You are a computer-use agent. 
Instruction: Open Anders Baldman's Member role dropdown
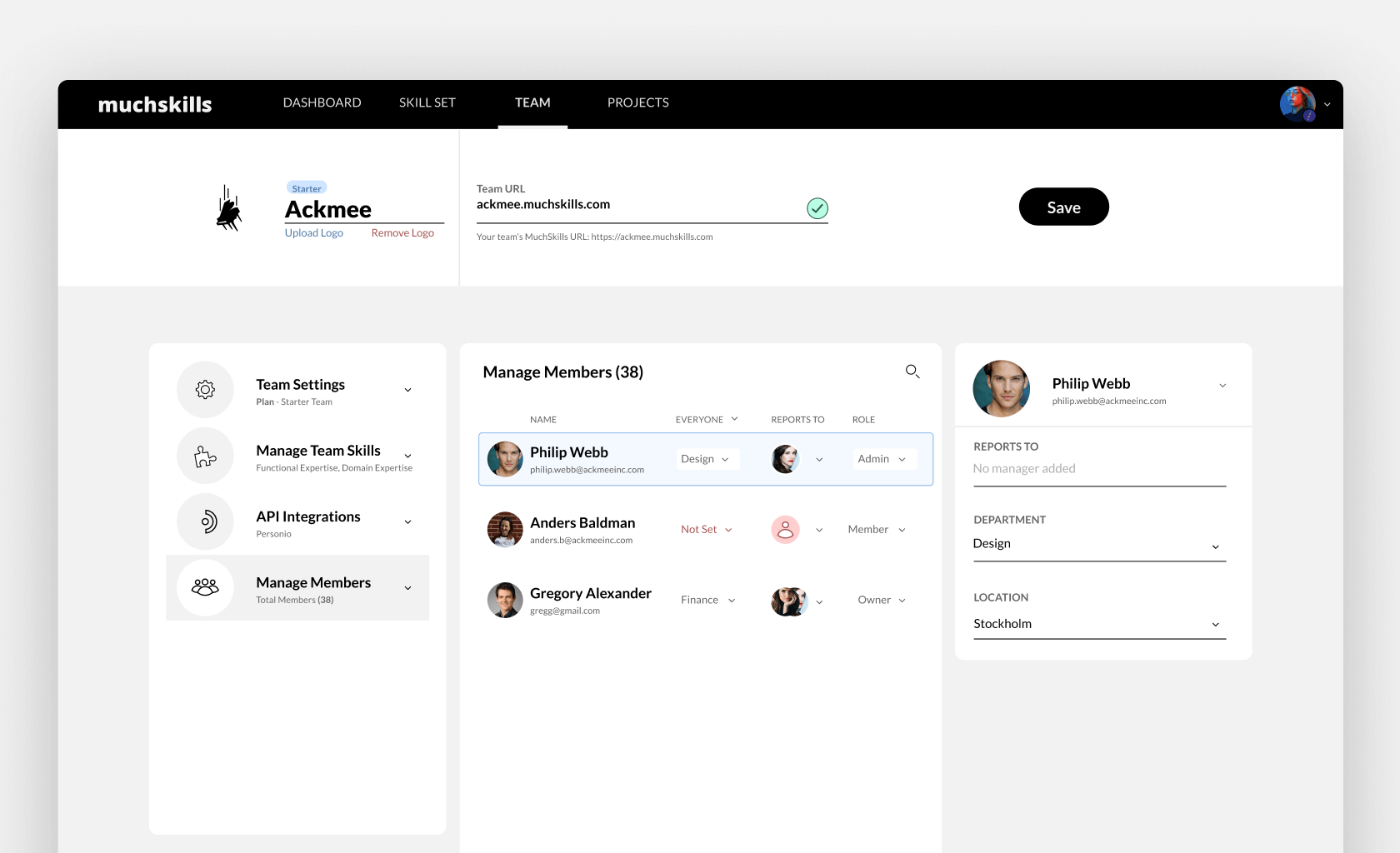point(877,530)
